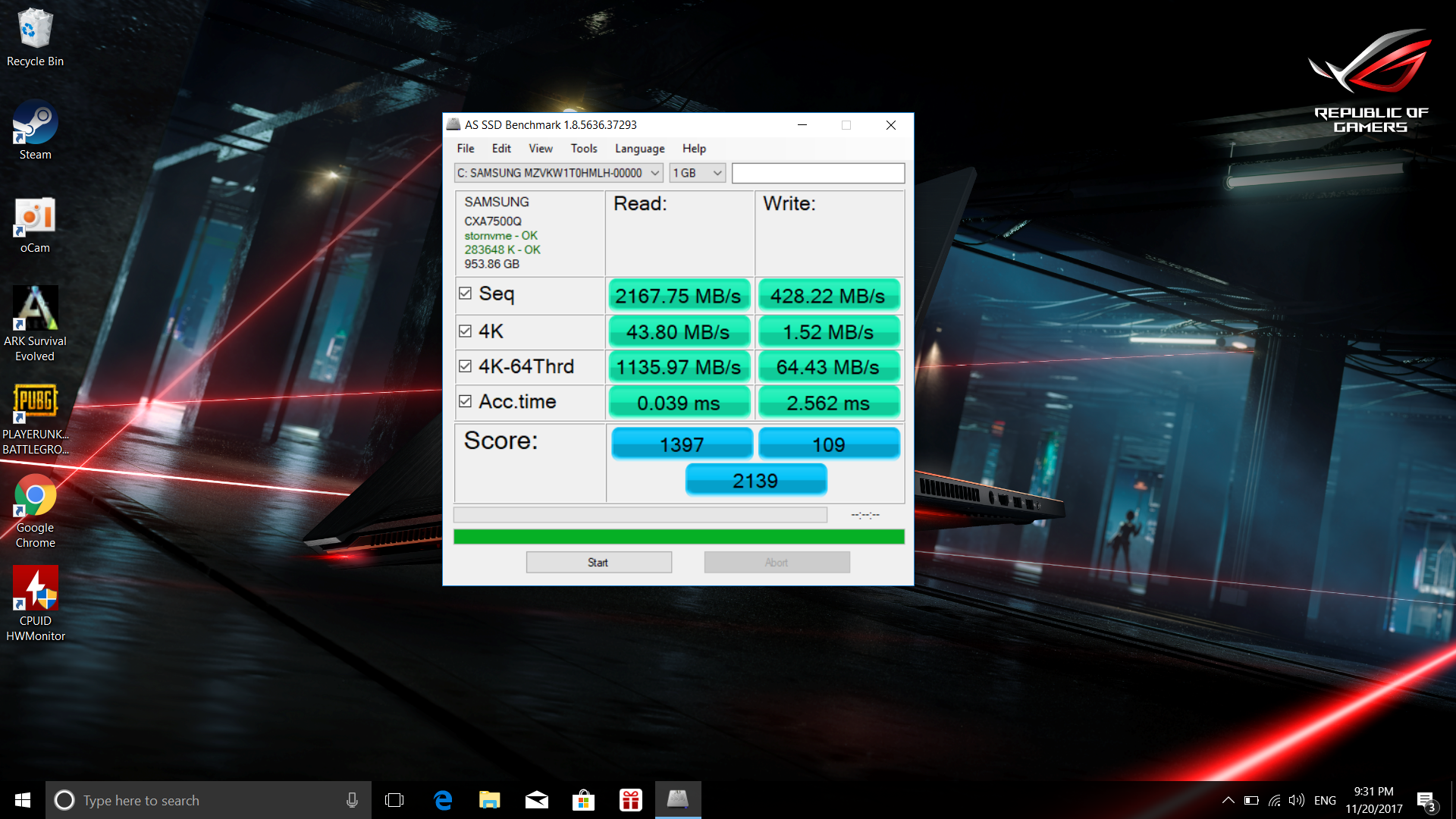Viewport: 1456px width, 819px height.
Task: Click the 4K write result 1.52 MB/s
Action: pyautogui.click(x=828, y=332)
